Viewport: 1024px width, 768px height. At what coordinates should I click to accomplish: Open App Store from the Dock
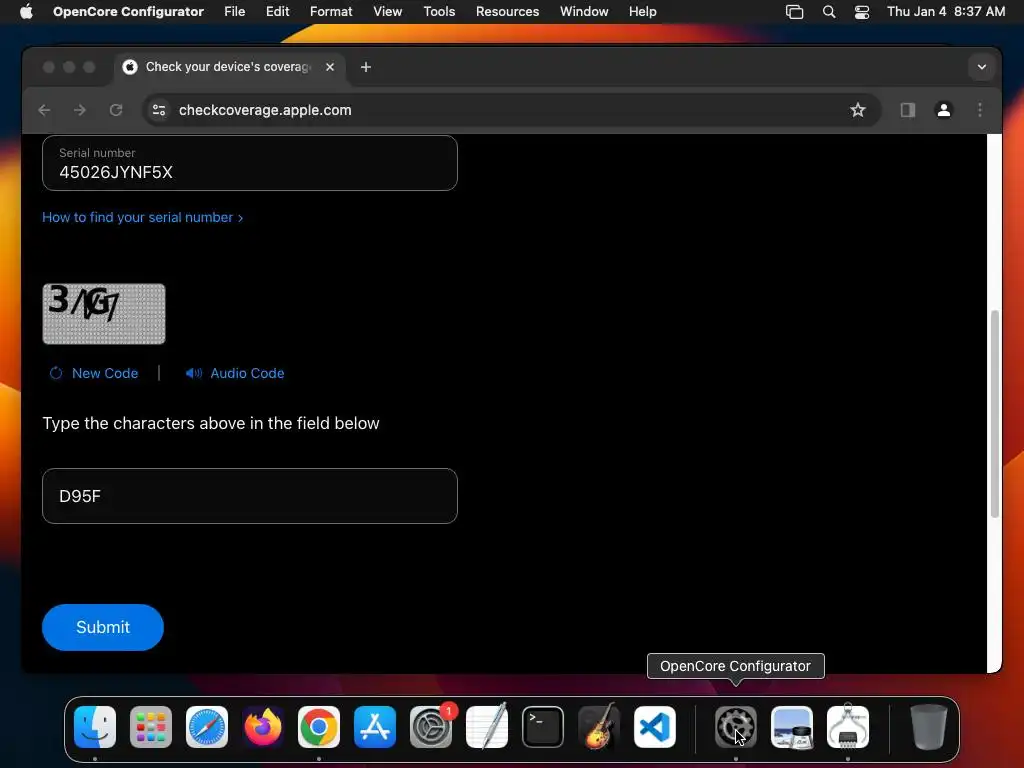tap(375, 727)
